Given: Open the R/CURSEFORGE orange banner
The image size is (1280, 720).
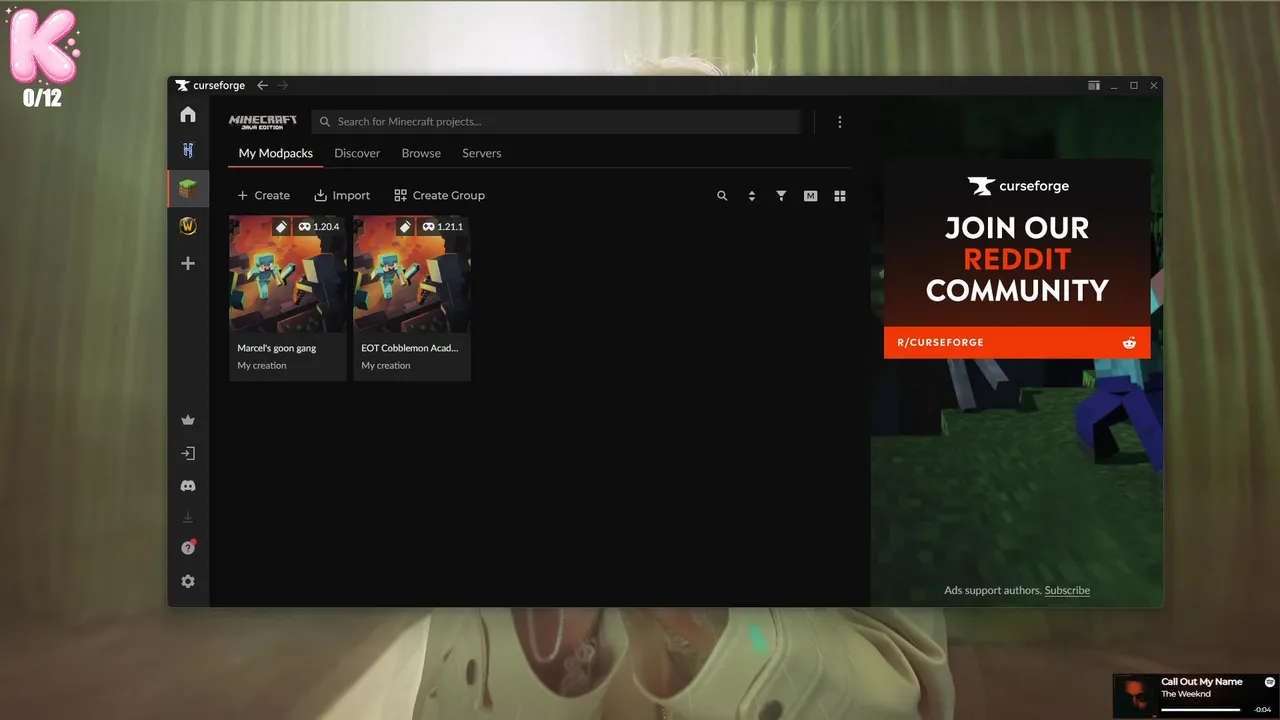Looking at the screenshot, I should (x=1017, y=342).
